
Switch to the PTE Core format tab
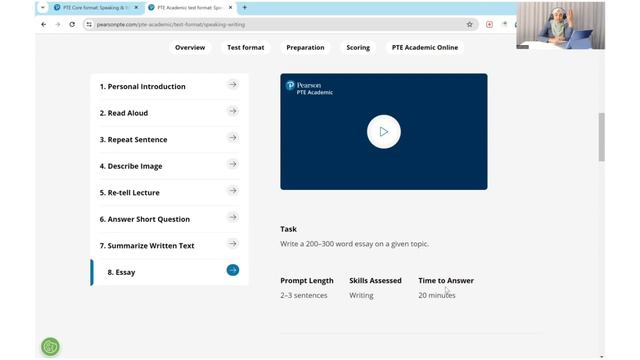click(96, 7)
